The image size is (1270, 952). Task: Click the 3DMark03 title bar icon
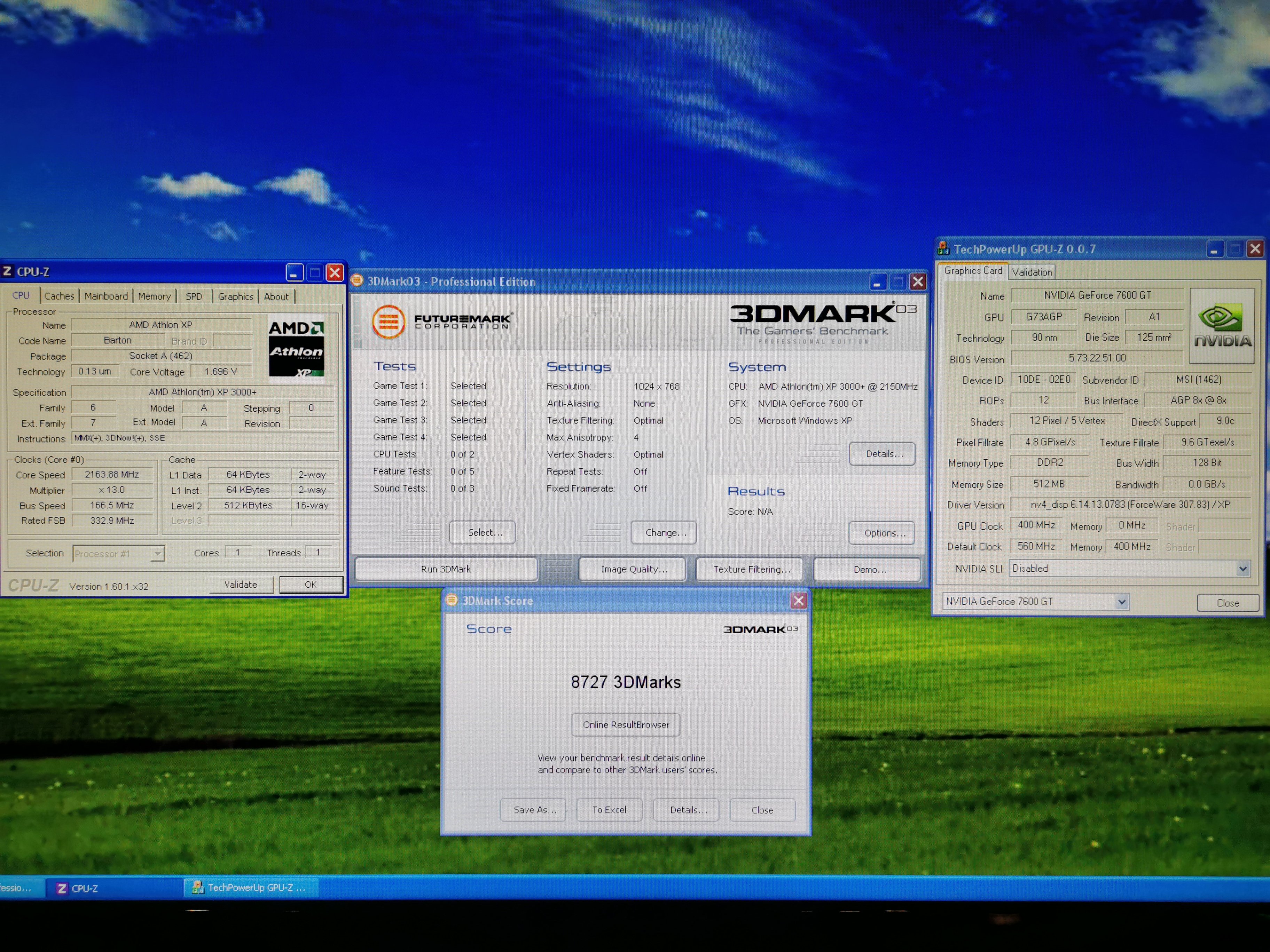coord(357,280)
